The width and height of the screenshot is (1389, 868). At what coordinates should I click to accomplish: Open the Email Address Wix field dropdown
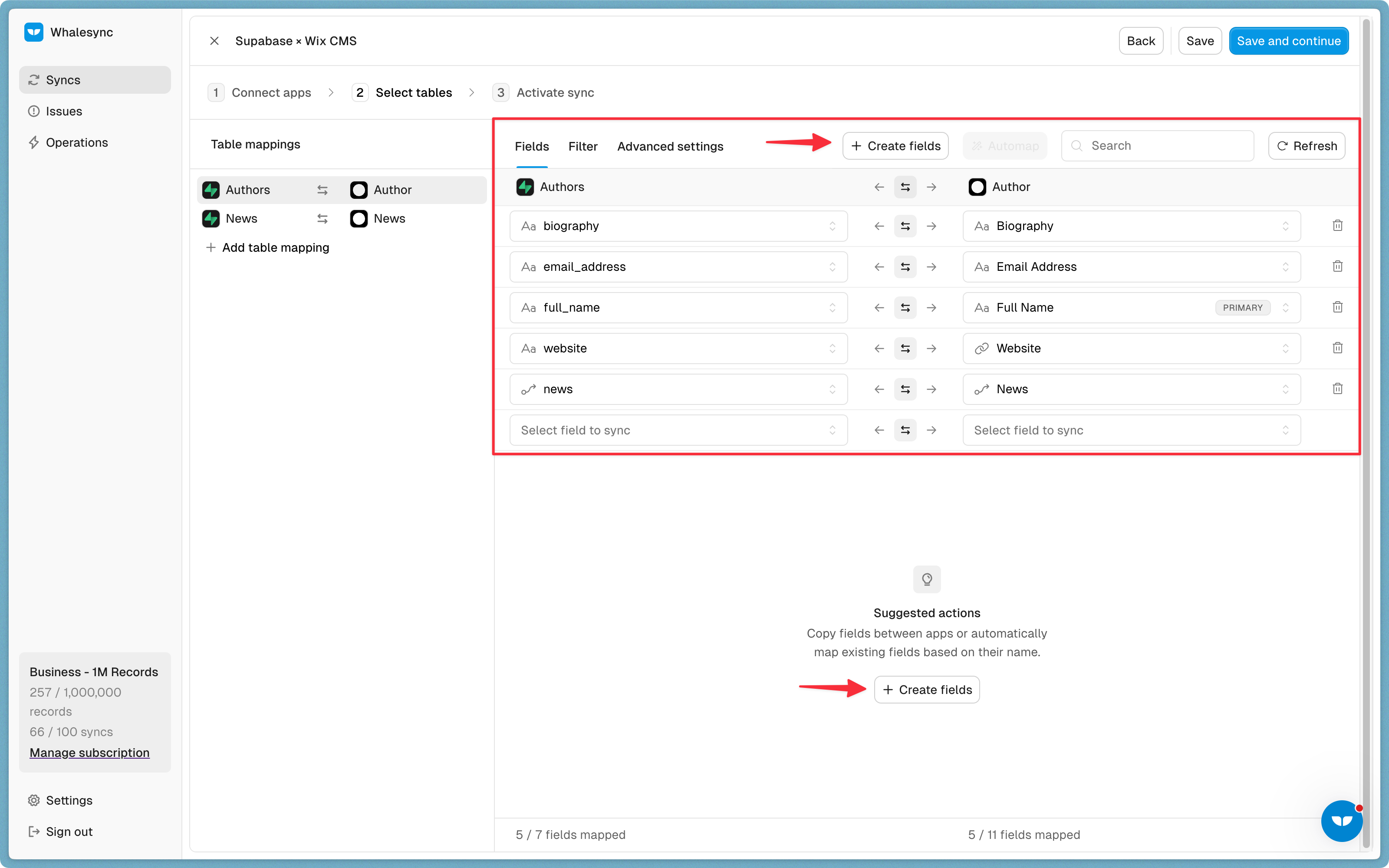tap(1131, 267)
